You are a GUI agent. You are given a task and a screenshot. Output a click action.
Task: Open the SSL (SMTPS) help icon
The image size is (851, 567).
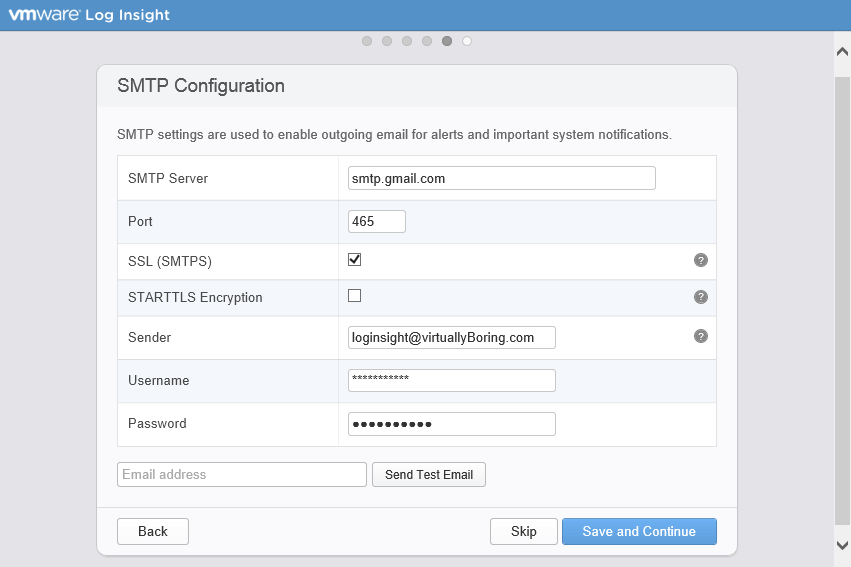click(701, 260)
